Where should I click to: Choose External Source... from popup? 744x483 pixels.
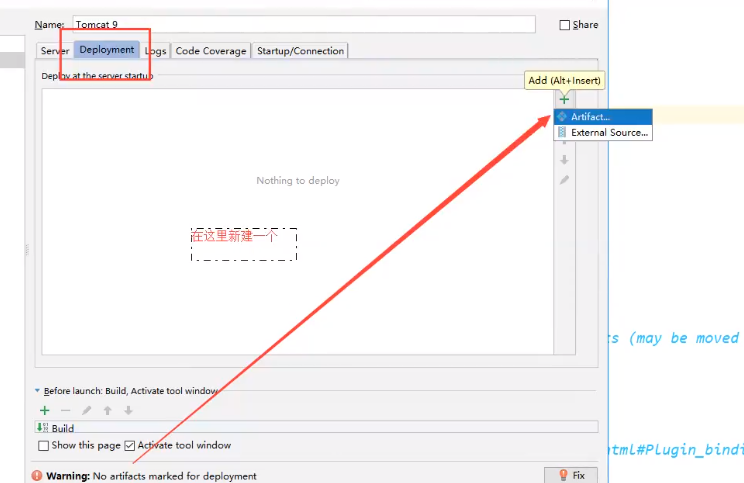click(603, 132)
